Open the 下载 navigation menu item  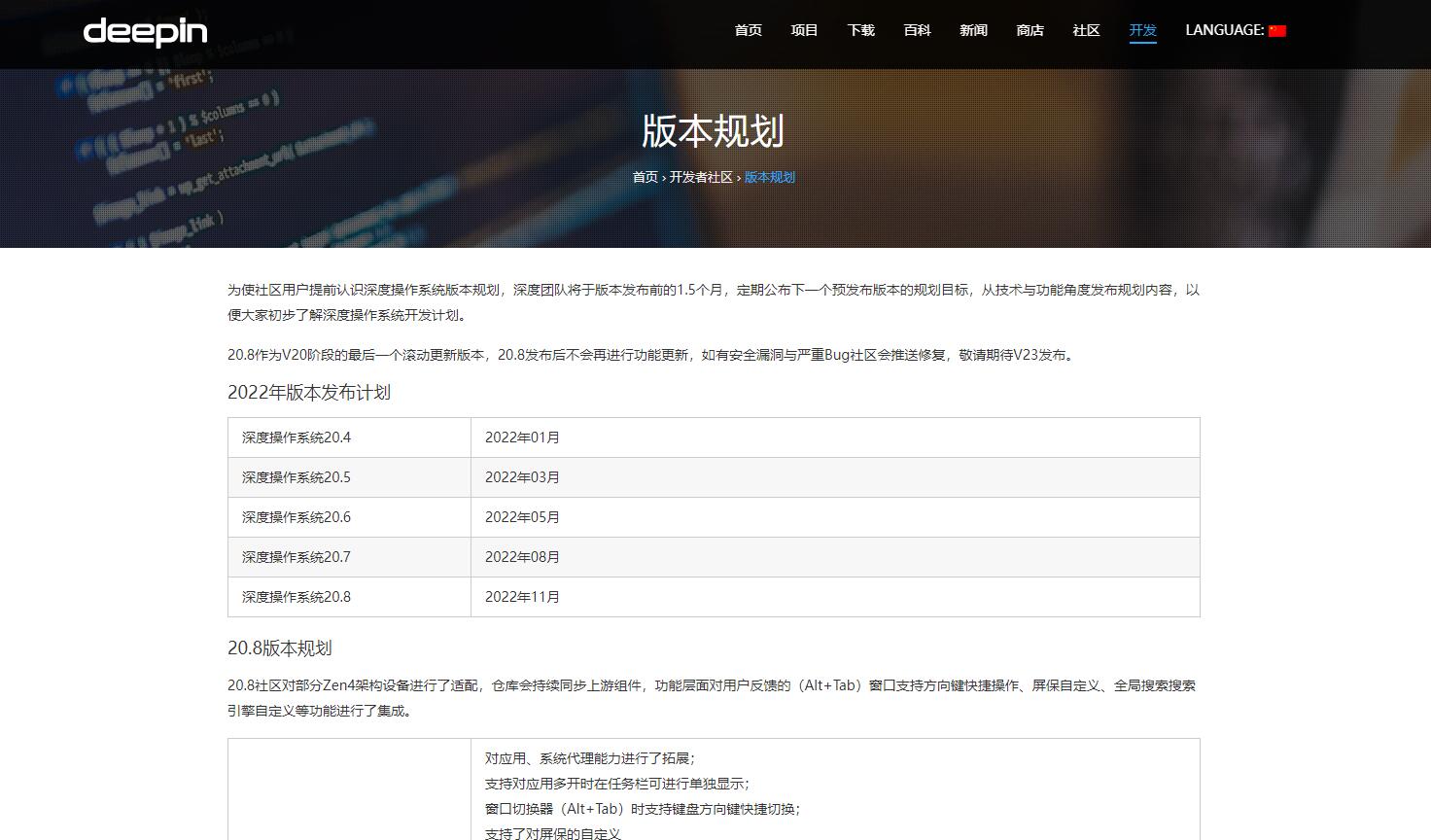tap(860, 30)
